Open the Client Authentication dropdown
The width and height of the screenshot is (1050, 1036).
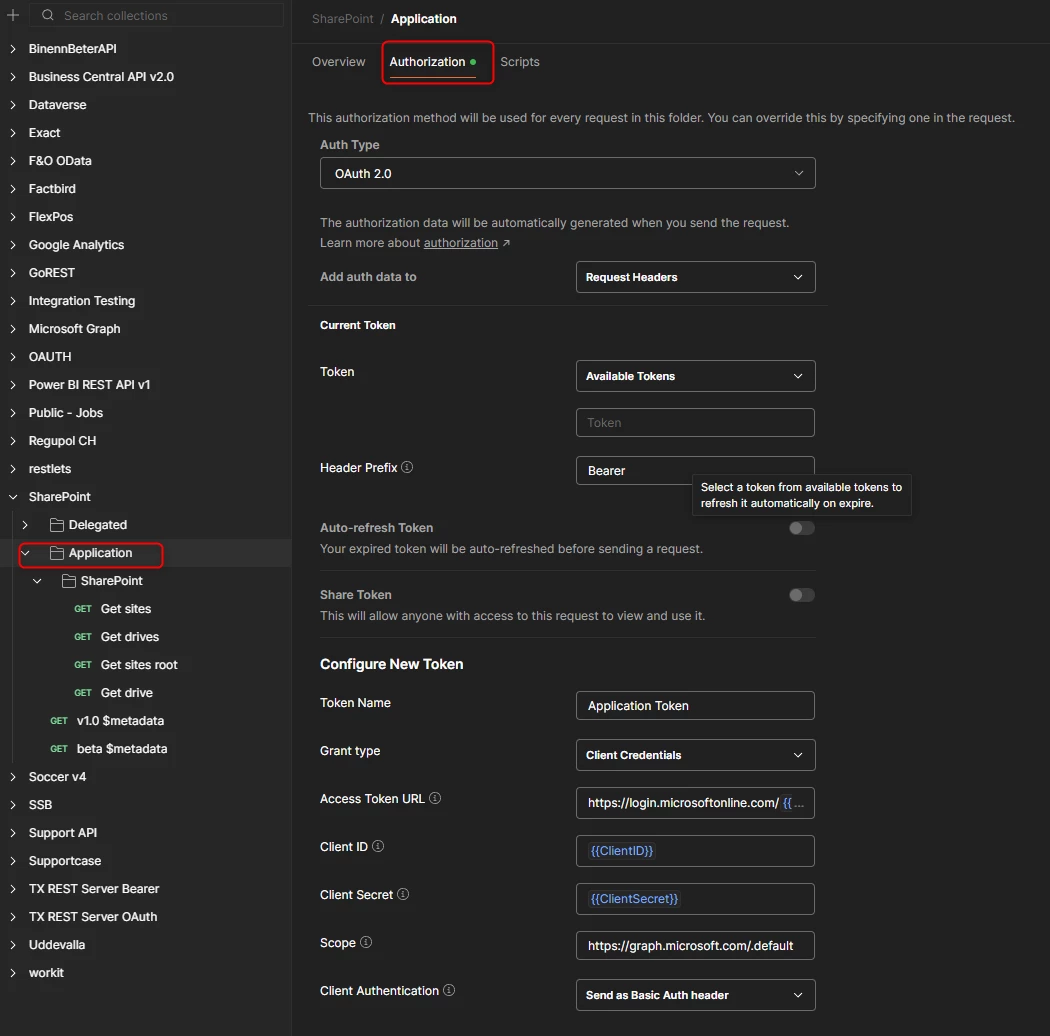pos(695,994)
